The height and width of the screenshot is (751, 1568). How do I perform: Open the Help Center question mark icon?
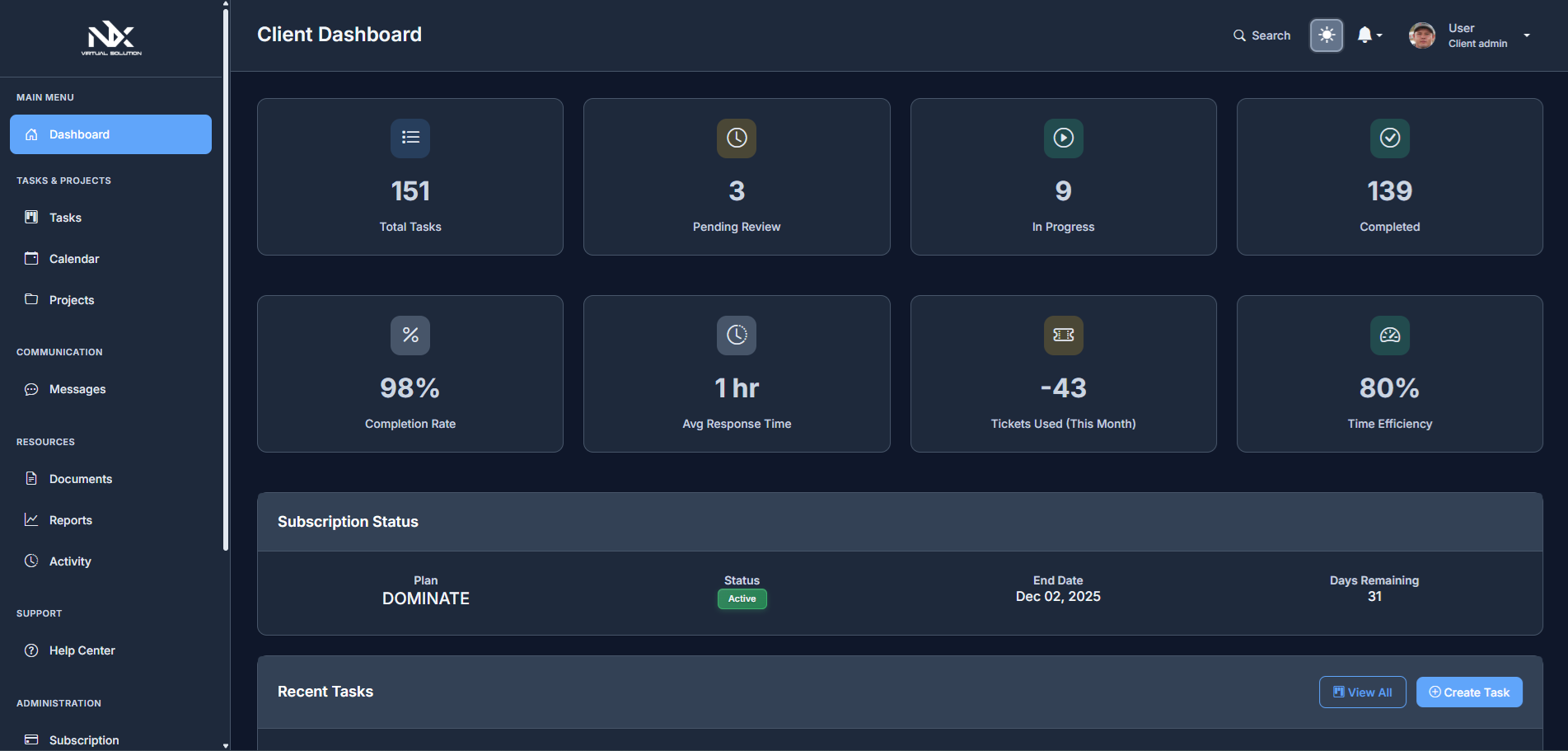tap(31, 650)
